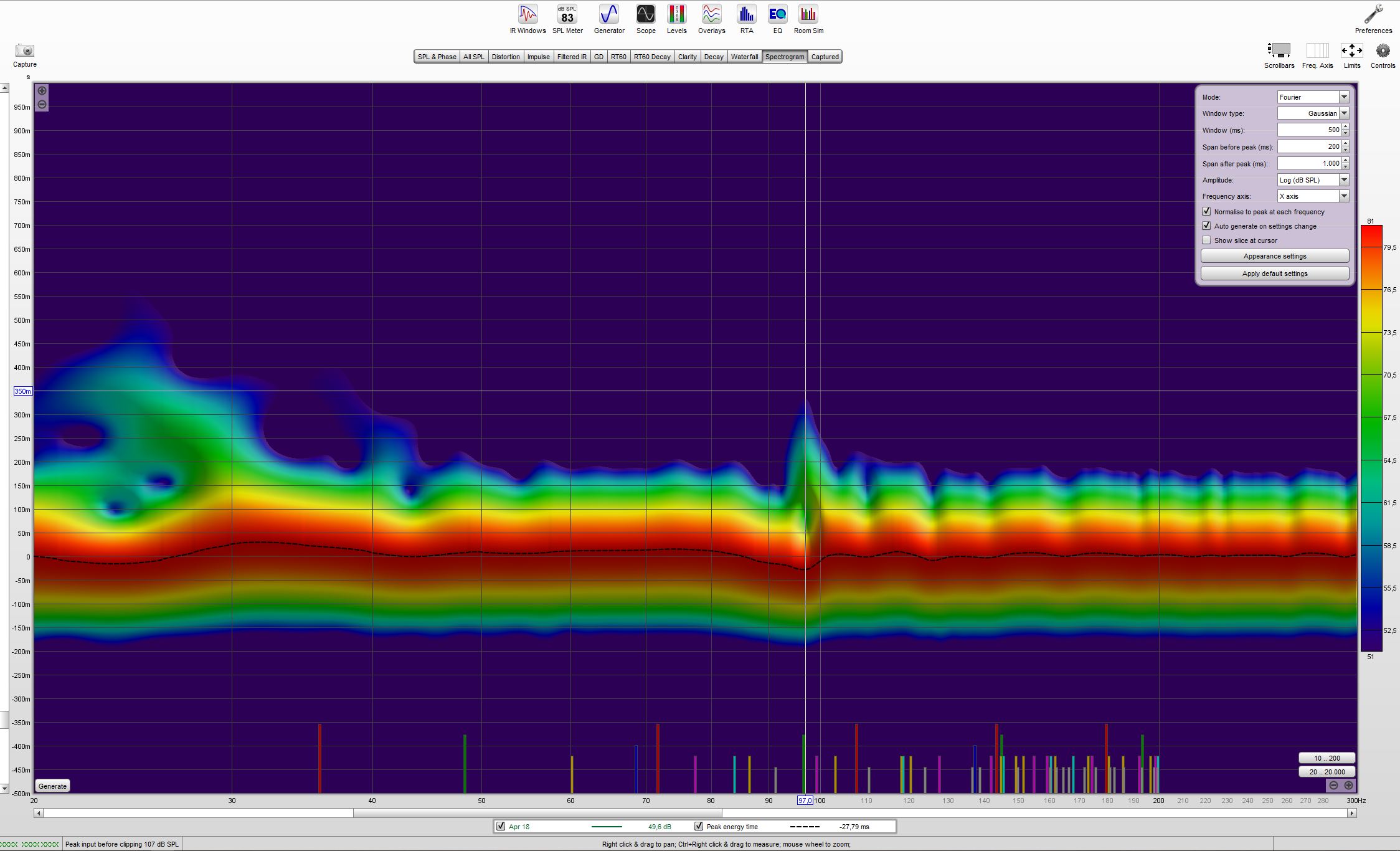The image size is (1400, 851).
Task: Switch to the Waterfall tab
Action: click(x=744, y=57)
